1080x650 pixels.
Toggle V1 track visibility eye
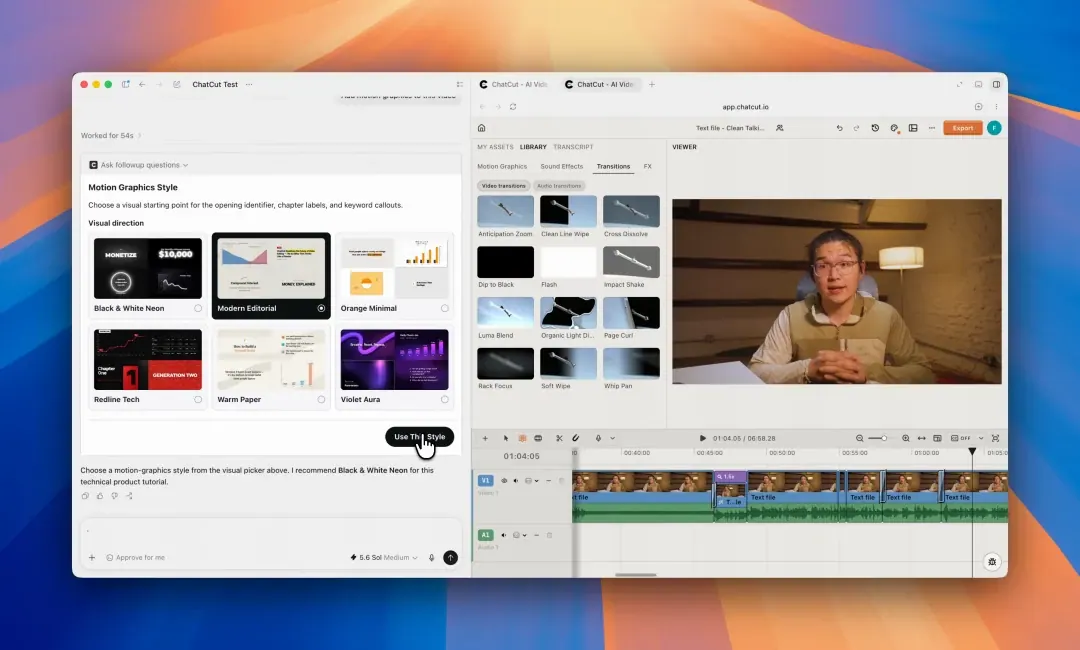[x=503, y=481]
